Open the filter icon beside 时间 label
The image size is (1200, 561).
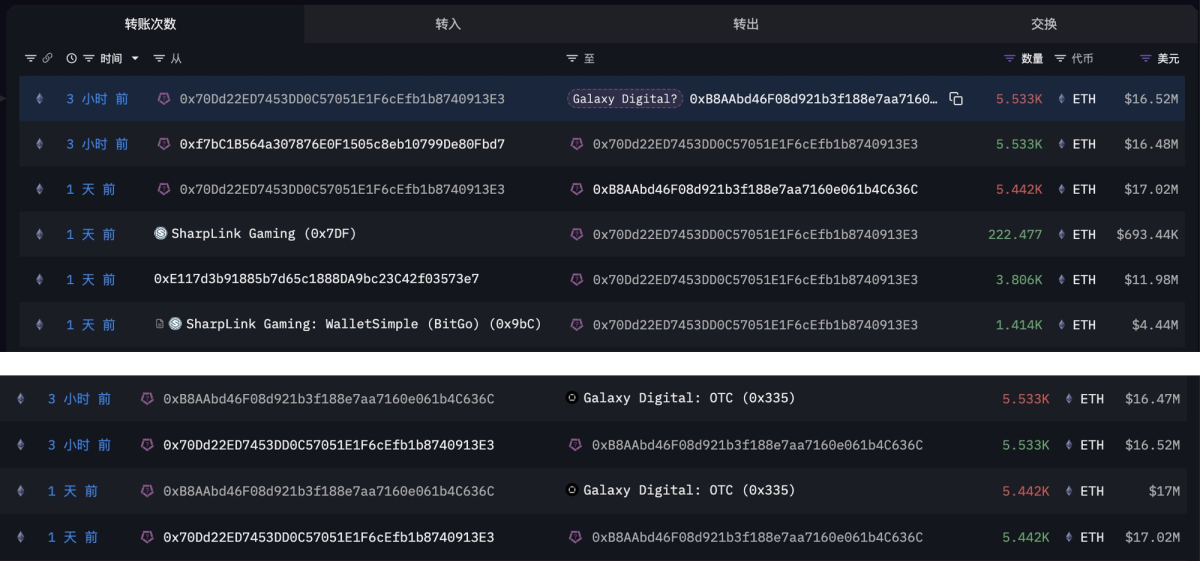(x=89, y=59)
